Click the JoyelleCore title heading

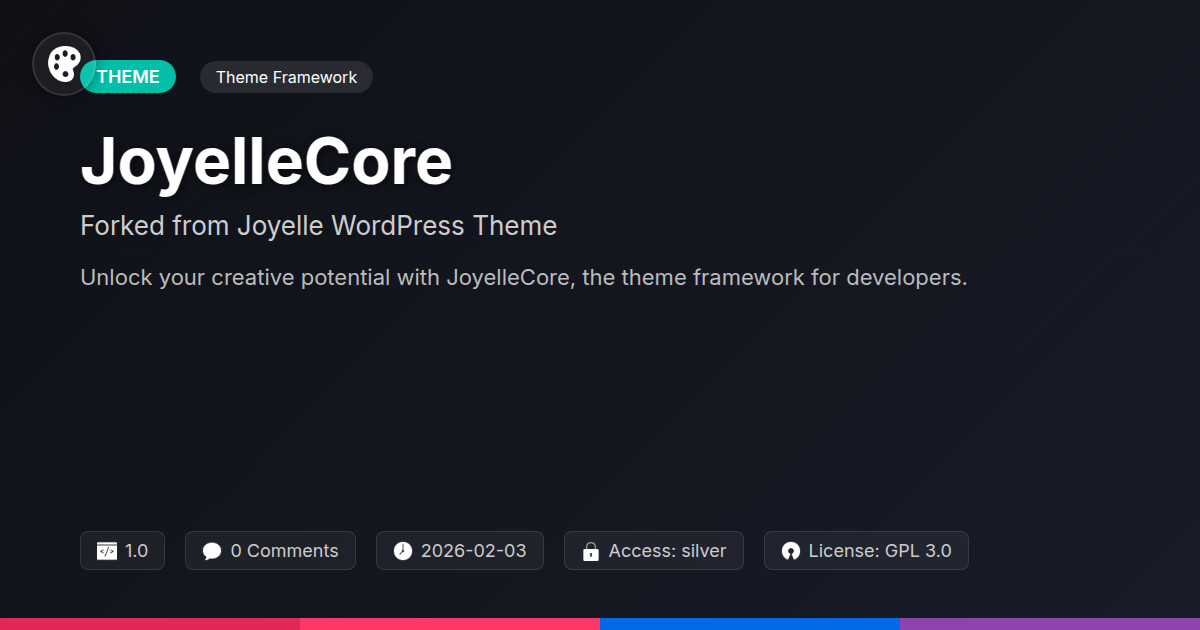tap(266, 162)
